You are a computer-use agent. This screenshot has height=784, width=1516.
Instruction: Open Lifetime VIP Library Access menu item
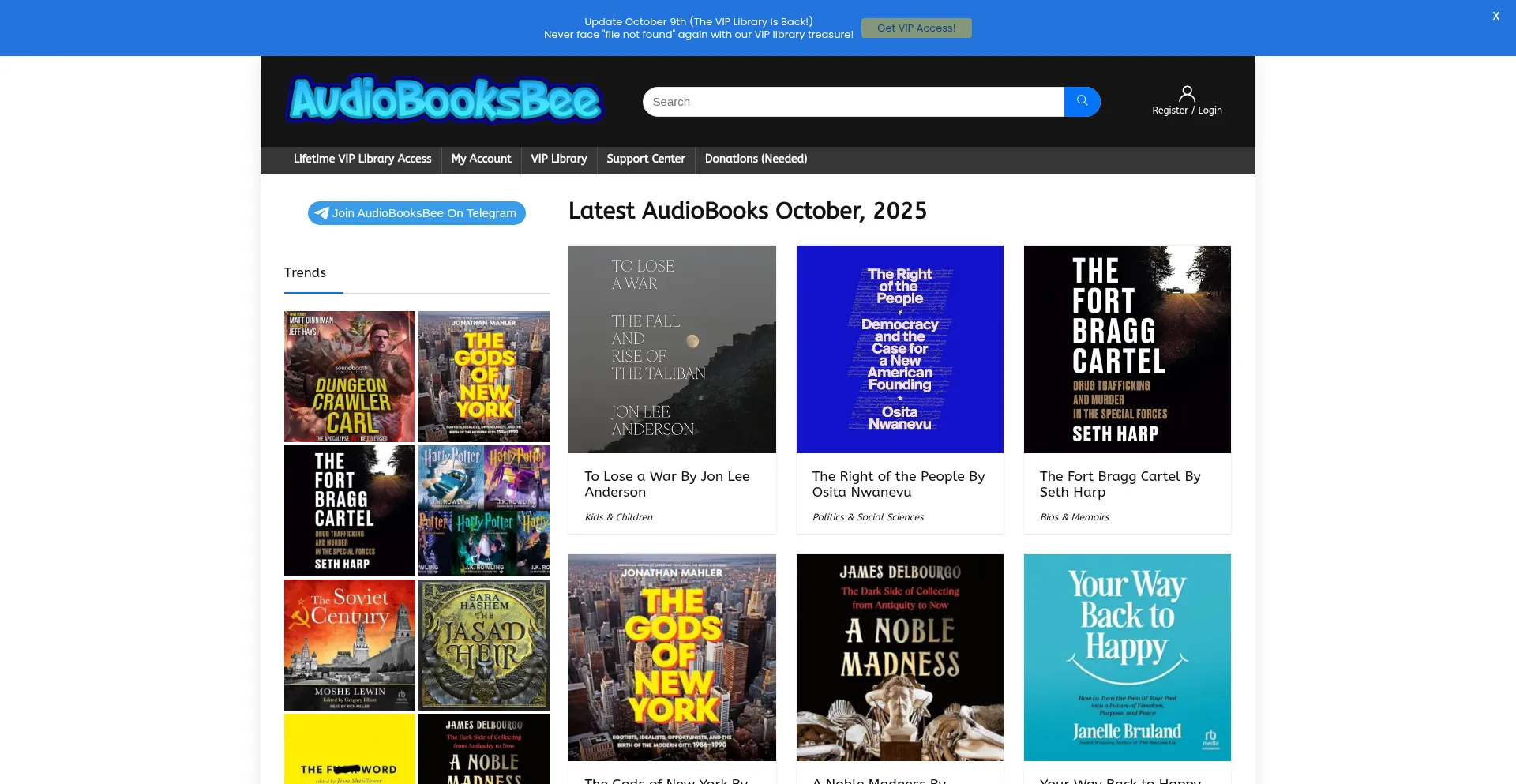[x=362, y=159]
